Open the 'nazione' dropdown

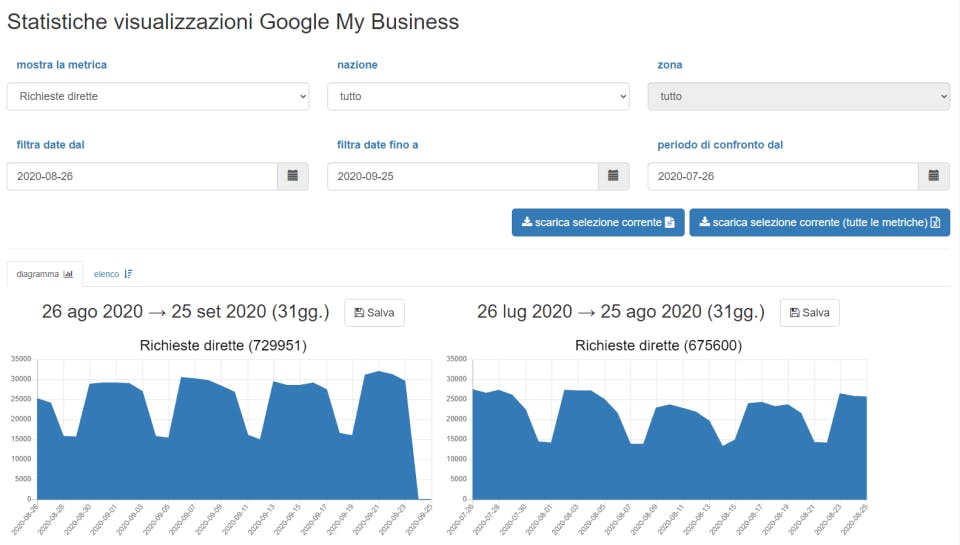(478, 96)
